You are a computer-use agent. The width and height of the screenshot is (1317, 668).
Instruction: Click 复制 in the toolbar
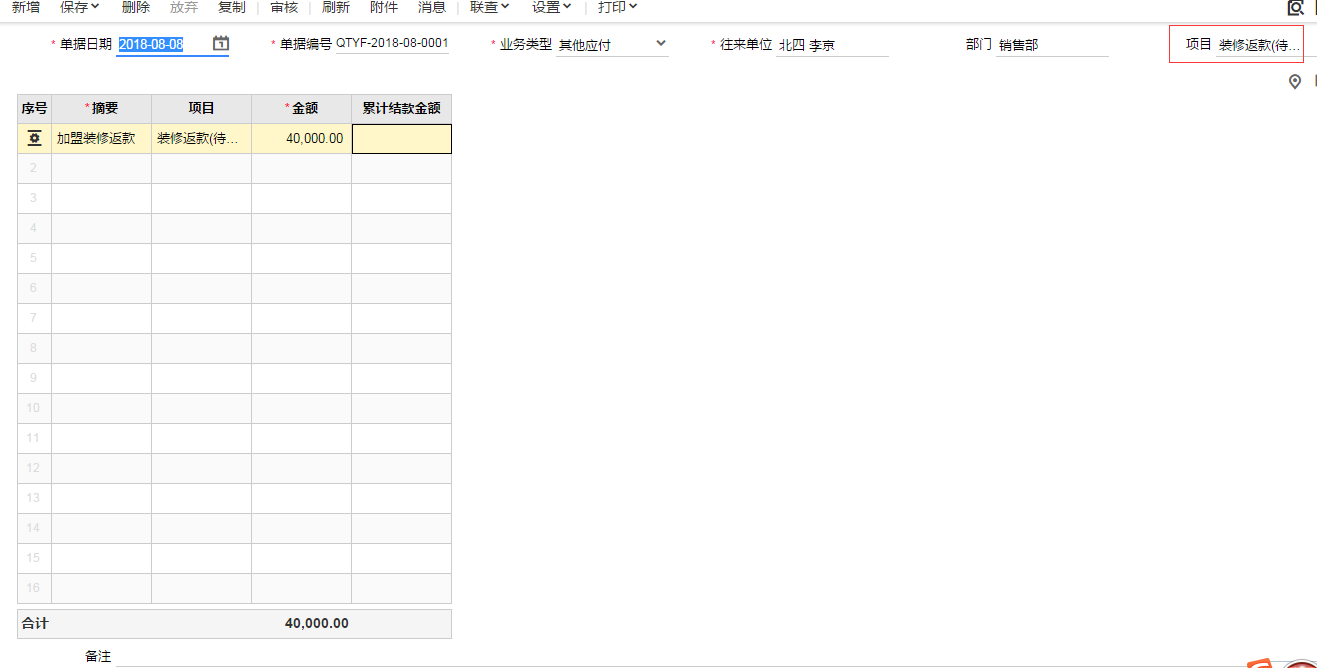(232, 8)
